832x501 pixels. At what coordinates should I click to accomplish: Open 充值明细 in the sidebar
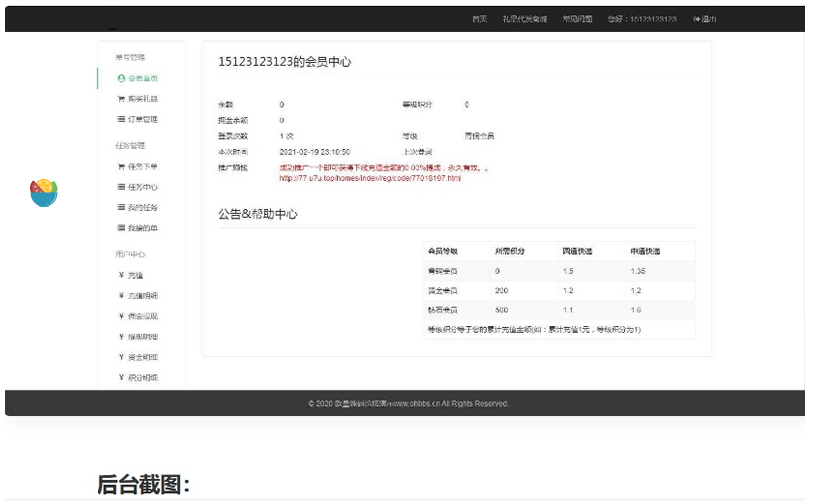pos(142,296)
